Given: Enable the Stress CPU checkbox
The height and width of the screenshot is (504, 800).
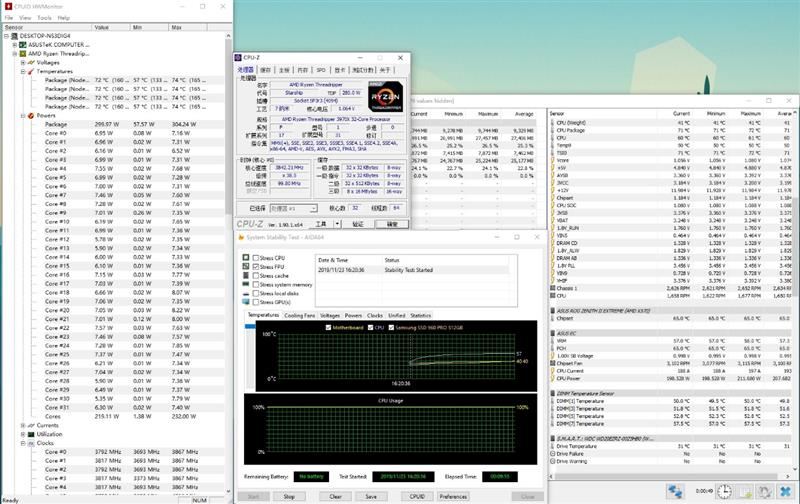Looking at the screenshot, I should tap(256, 258).
